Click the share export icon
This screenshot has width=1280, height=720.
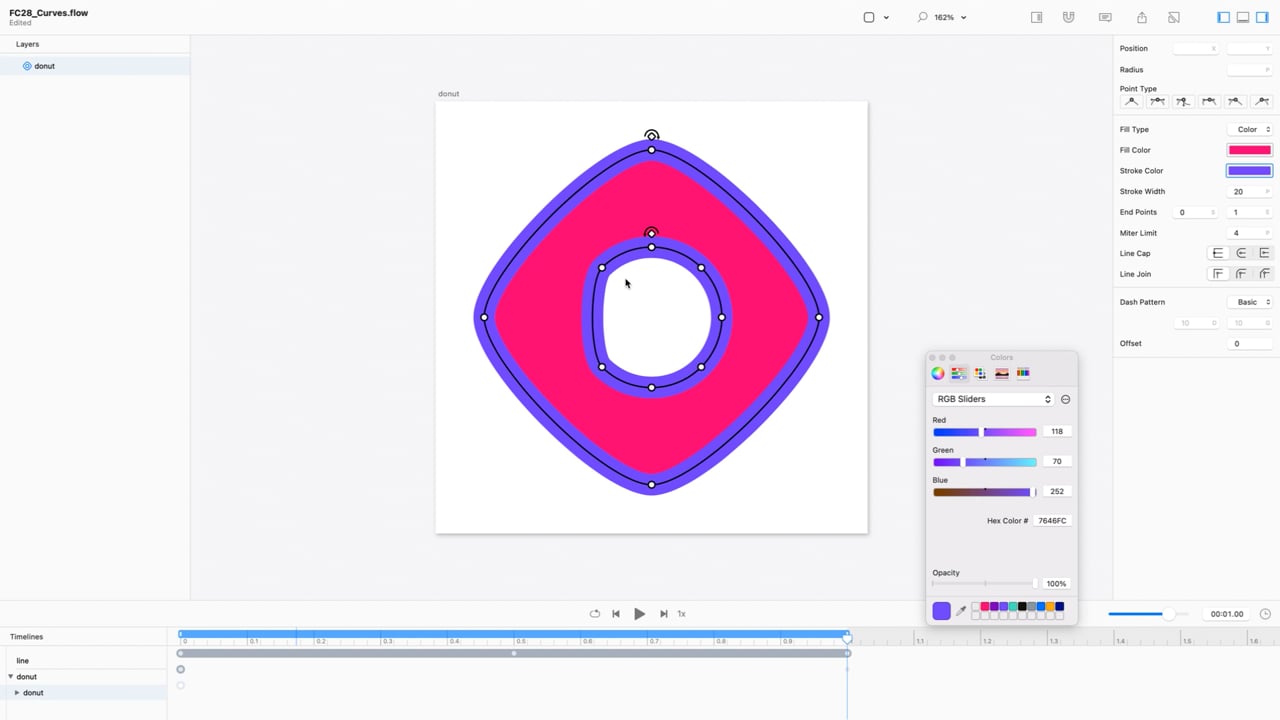[1142, 17]
